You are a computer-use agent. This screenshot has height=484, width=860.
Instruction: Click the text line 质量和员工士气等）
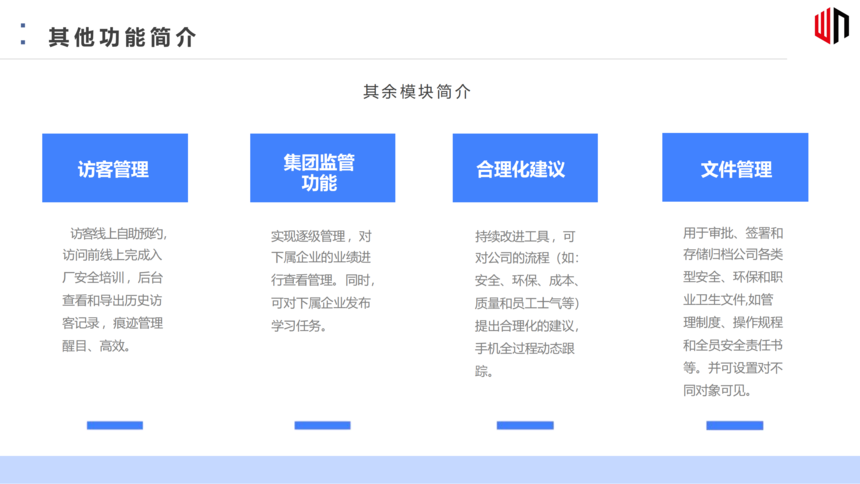(527, 303)
